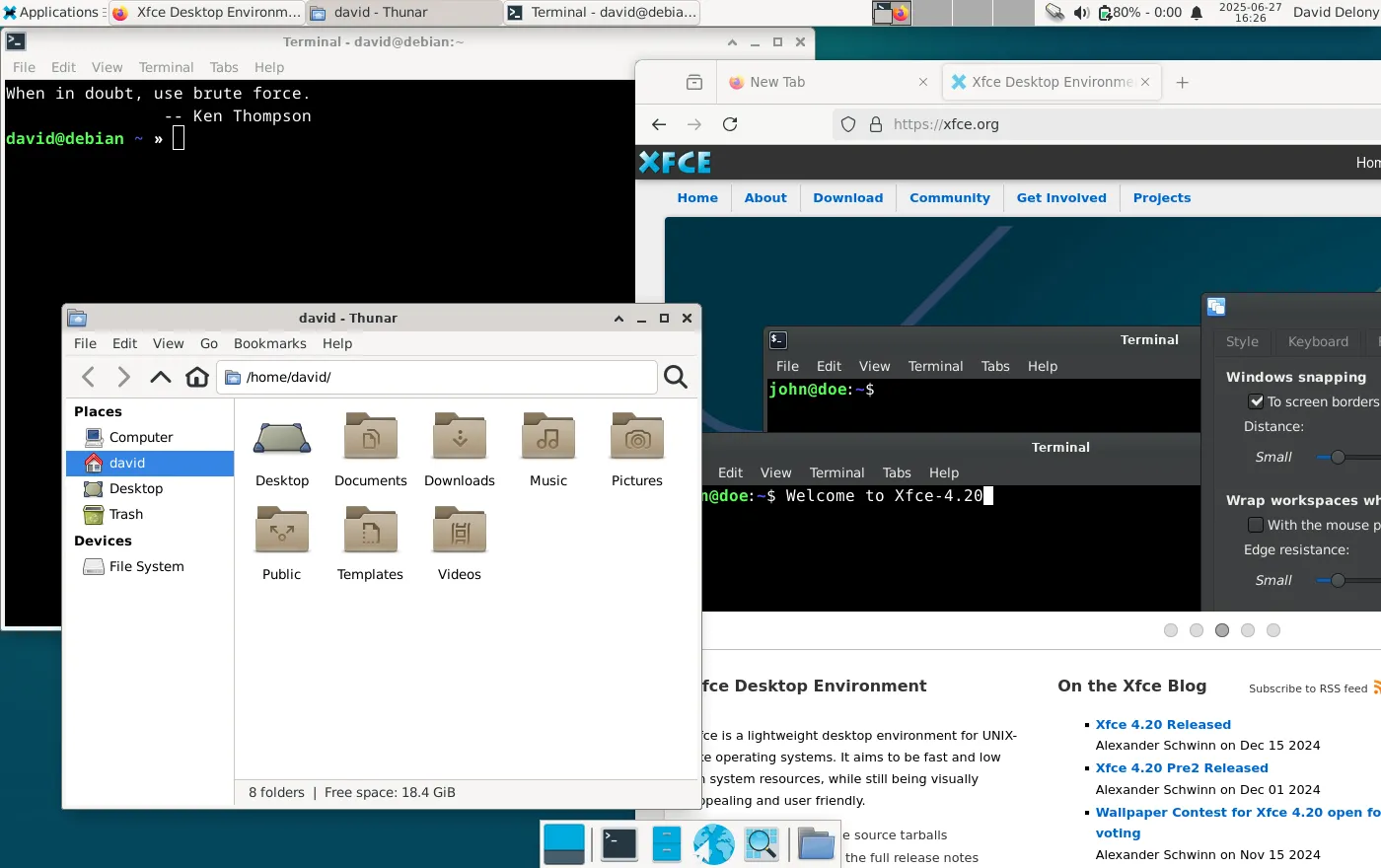Click the volume speaker icon in panel
The width and height of the screenshot is (1381, 868).
point(1081,13)
